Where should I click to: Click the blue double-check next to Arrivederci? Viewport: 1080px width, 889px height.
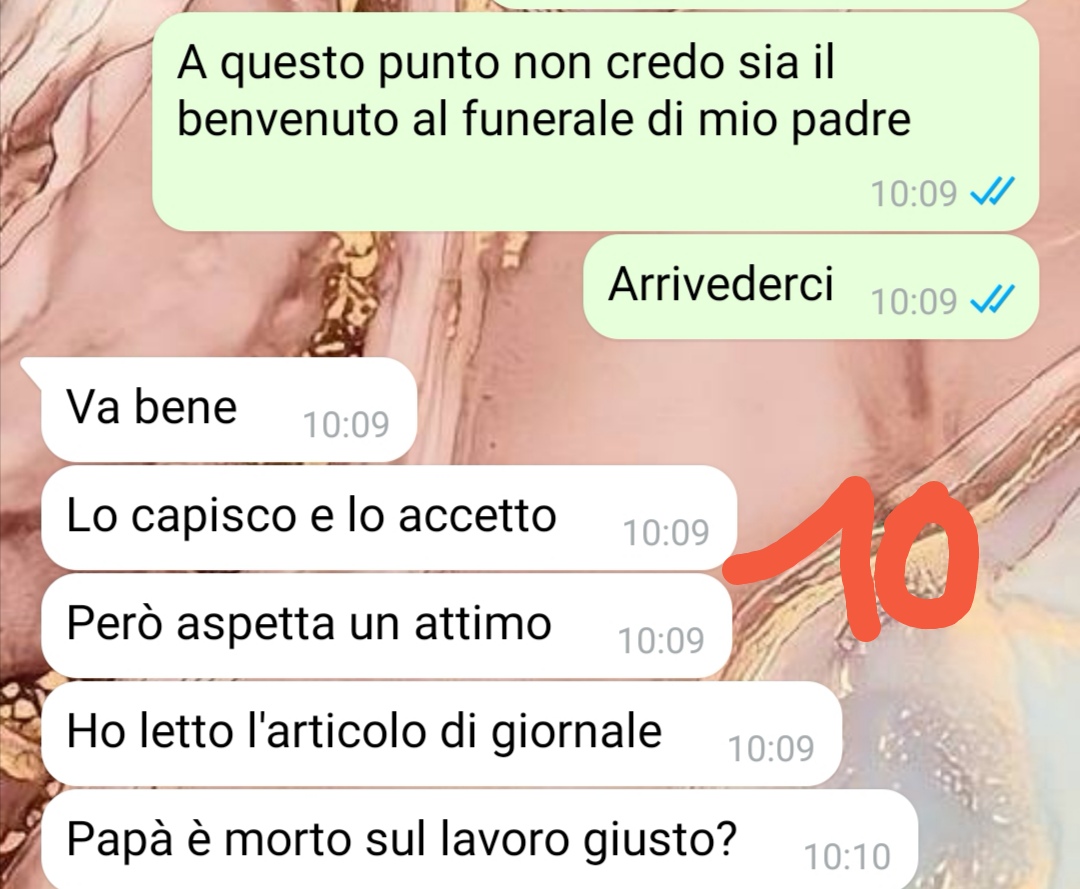(x=992, y=300)
